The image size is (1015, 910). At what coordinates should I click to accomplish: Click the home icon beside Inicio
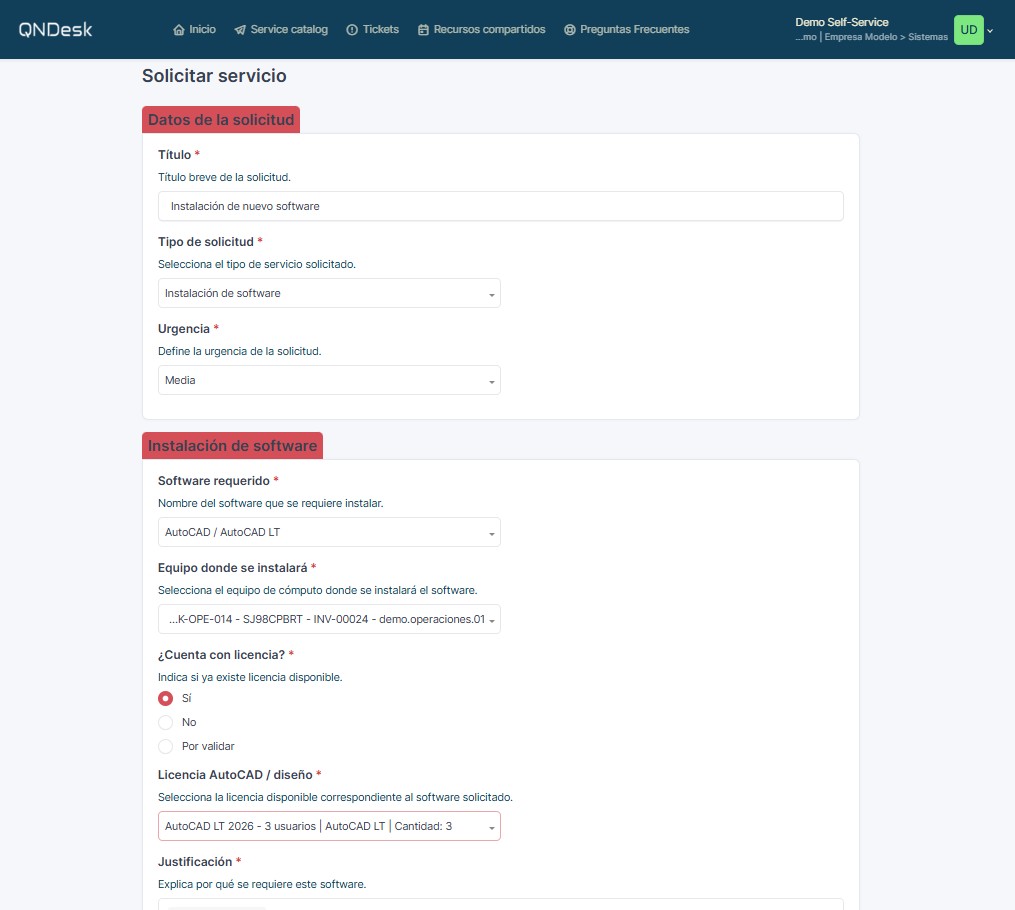pyautogui.click(x=179, y=30)
